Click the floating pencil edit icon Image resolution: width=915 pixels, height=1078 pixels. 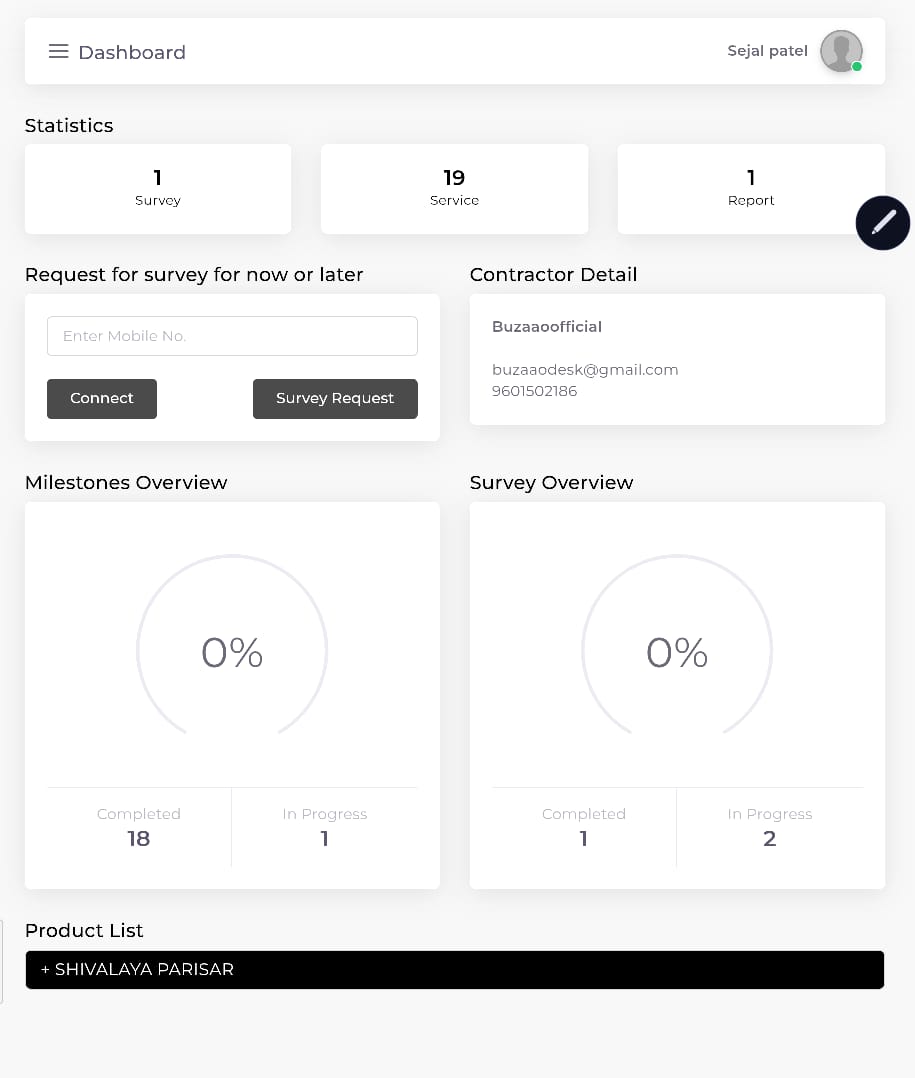(882, 222)
